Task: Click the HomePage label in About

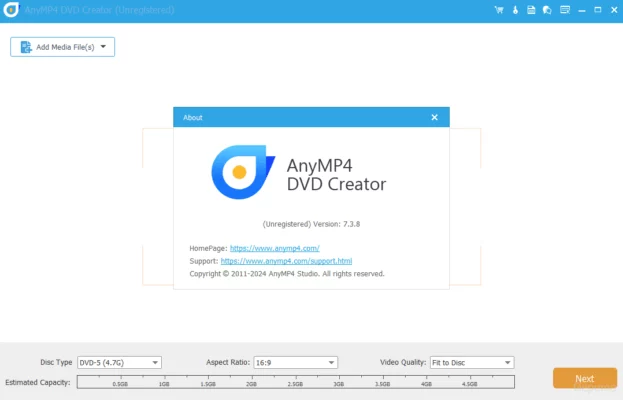Action: [x=208, y=248]
